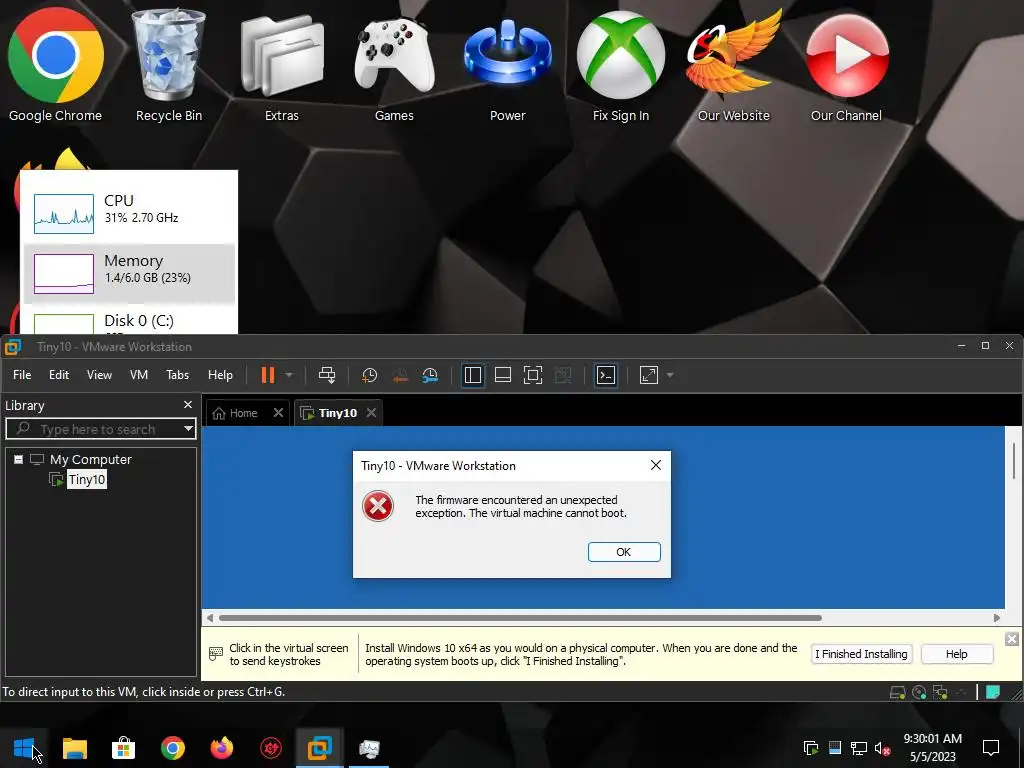Collapse the My Computer tree node

tap(19, 459)
